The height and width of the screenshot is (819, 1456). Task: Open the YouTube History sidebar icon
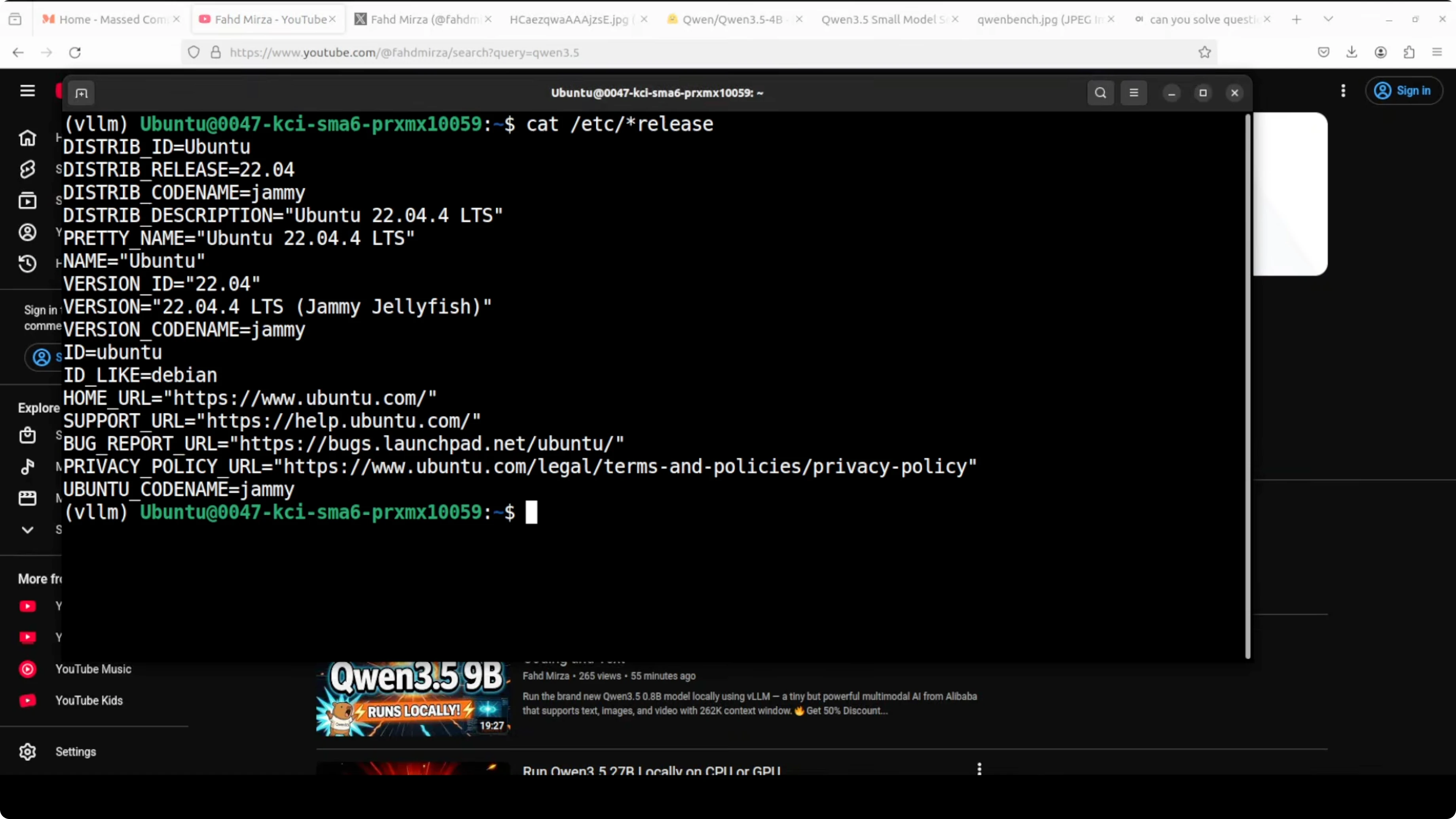(27, 264)
